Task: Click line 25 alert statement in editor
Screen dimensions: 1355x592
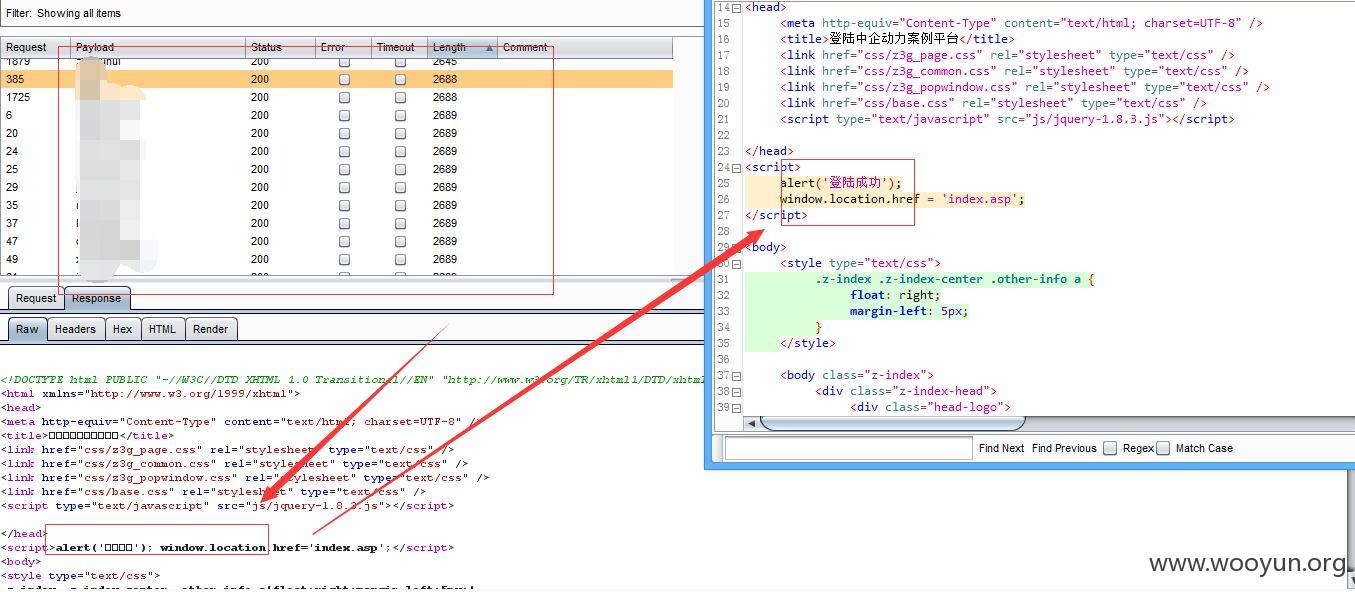Action: click(x=841, y=183)
